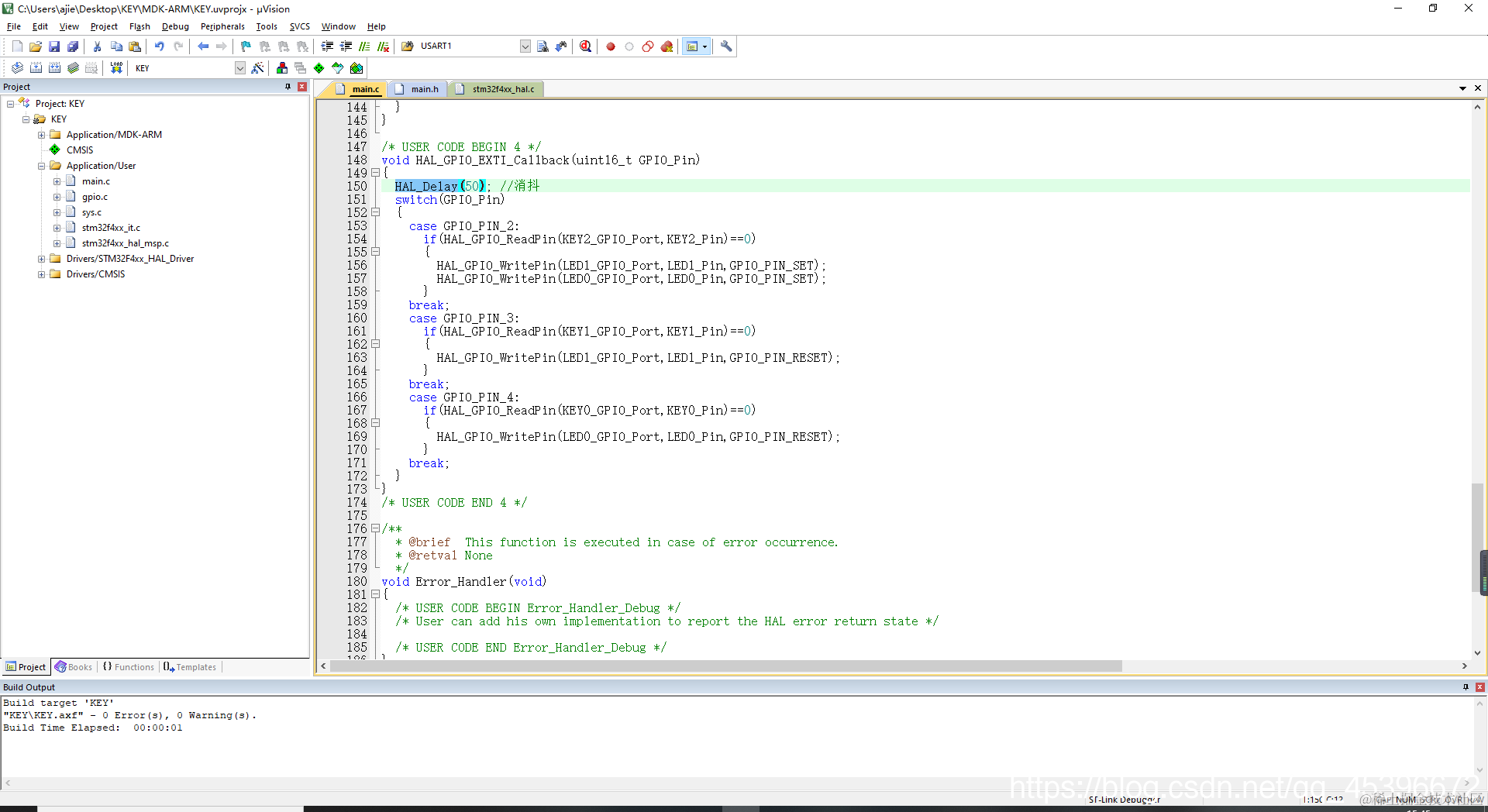
Task: Open the editor's active files list arrow
Action: pos(1462,88)
